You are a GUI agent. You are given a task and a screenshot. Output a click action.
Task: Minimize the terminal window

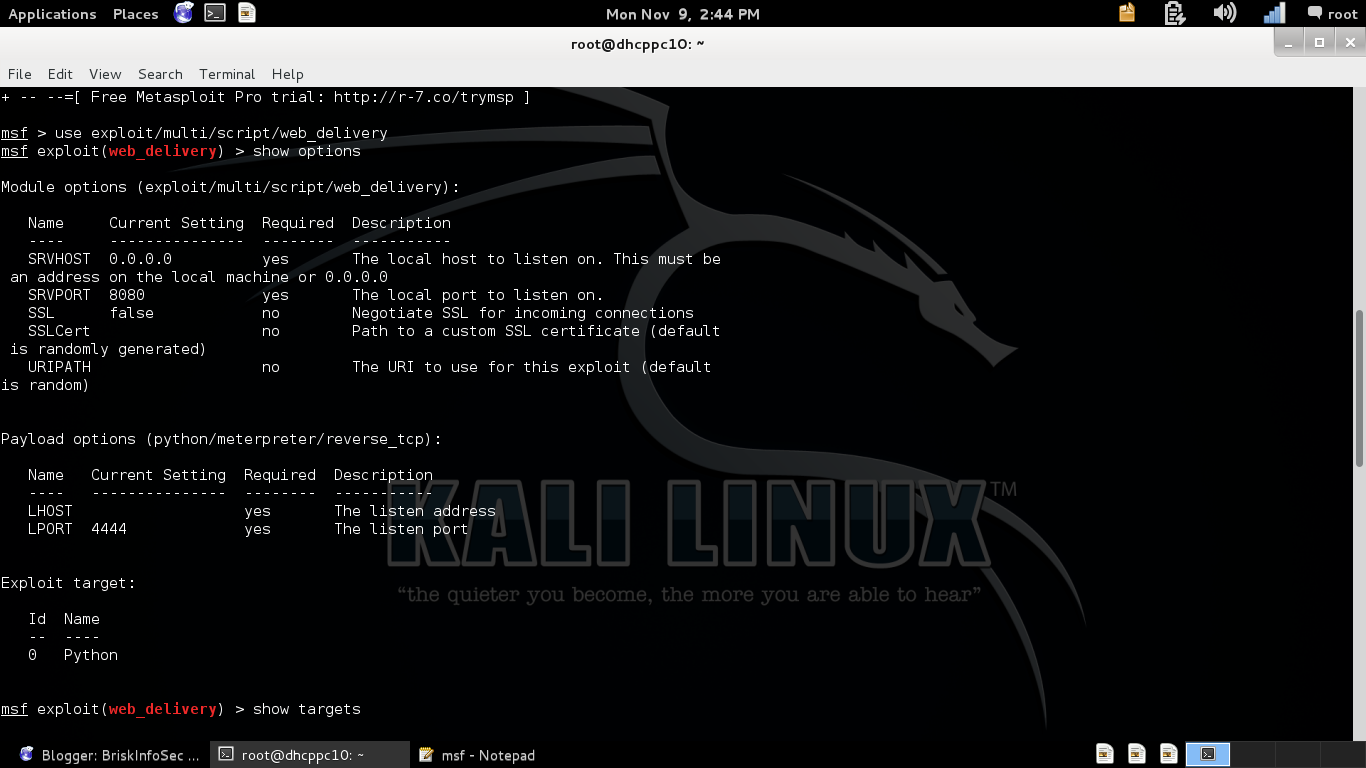point(1290,42)
